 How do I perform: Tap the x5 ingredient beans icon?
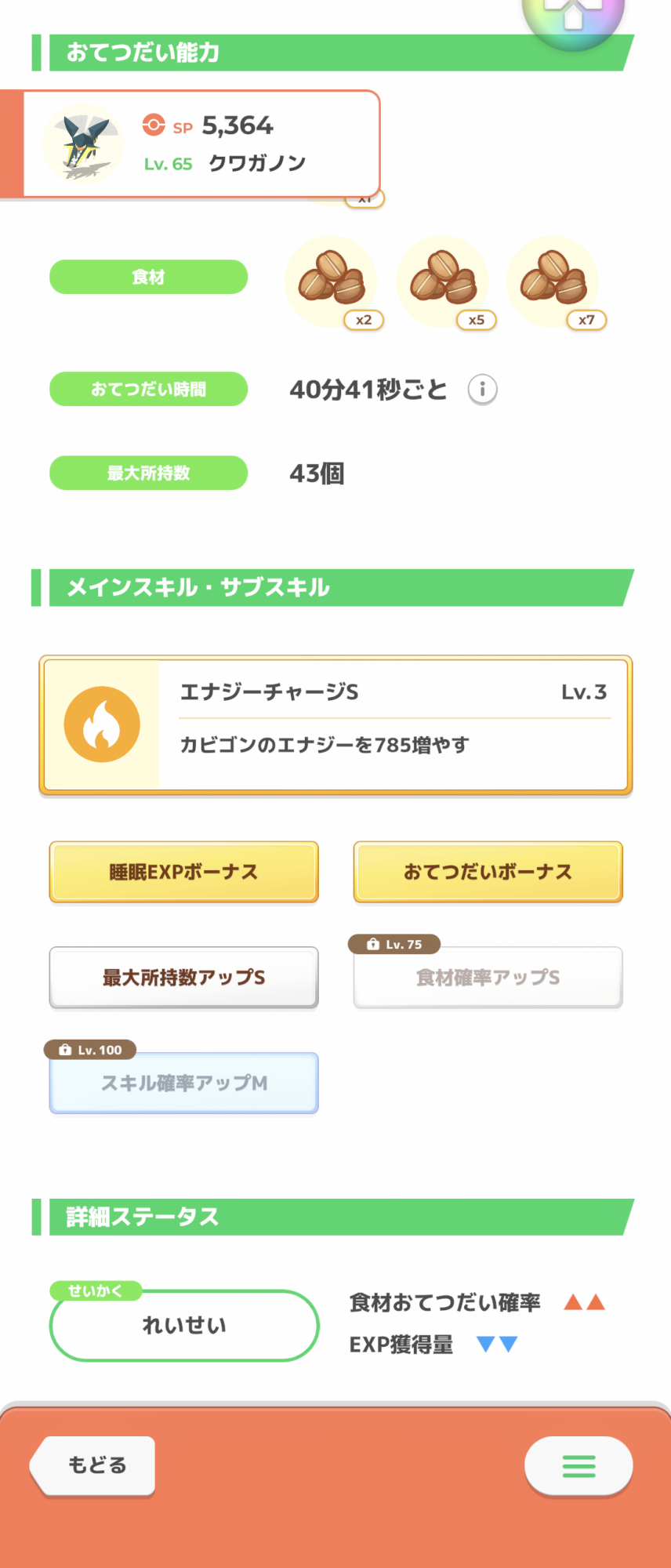click(443, 279)
